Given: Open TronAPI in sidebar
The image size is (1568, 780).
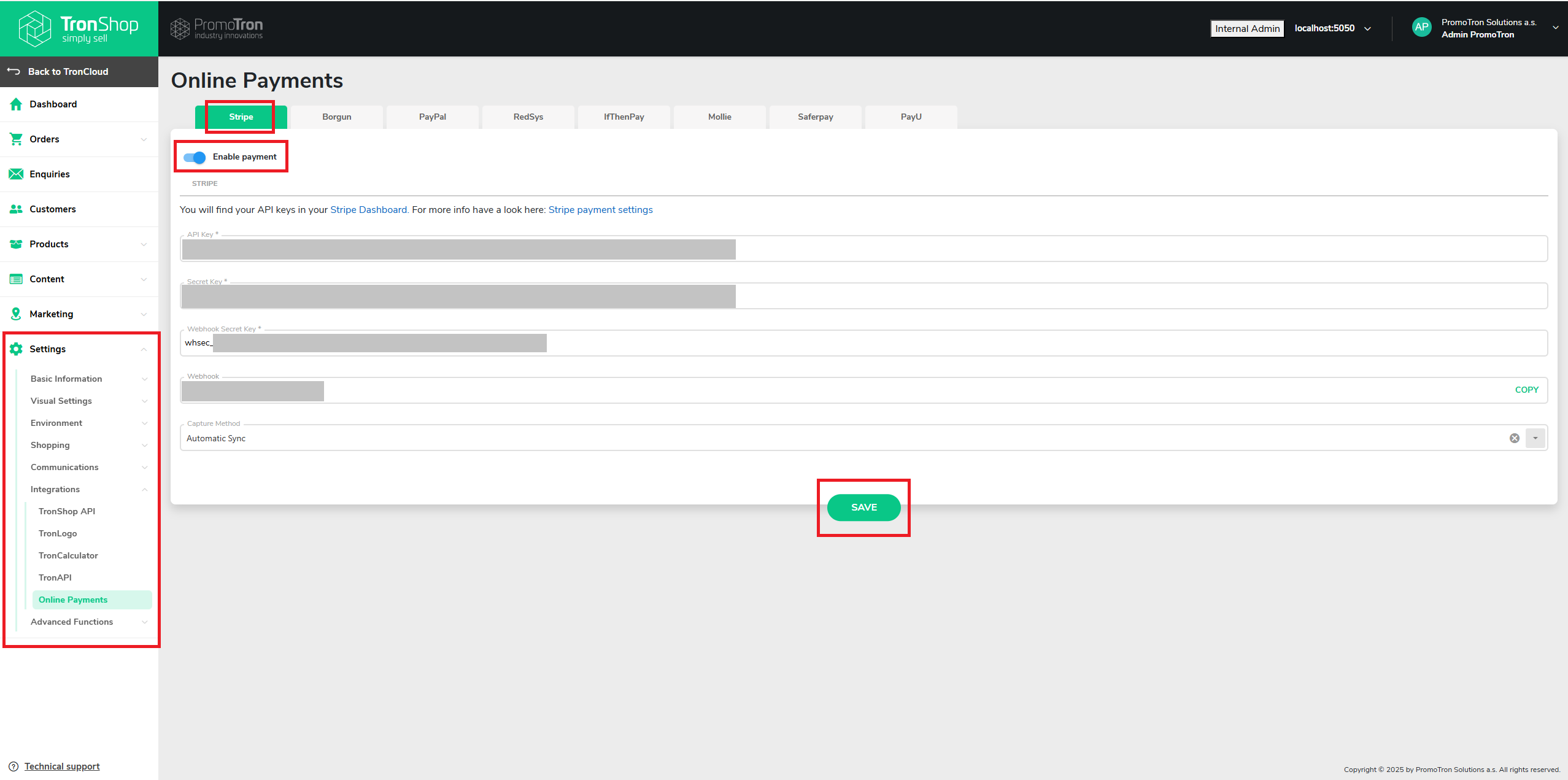Looking at the screenshot, I should click(x=55, y=578).
